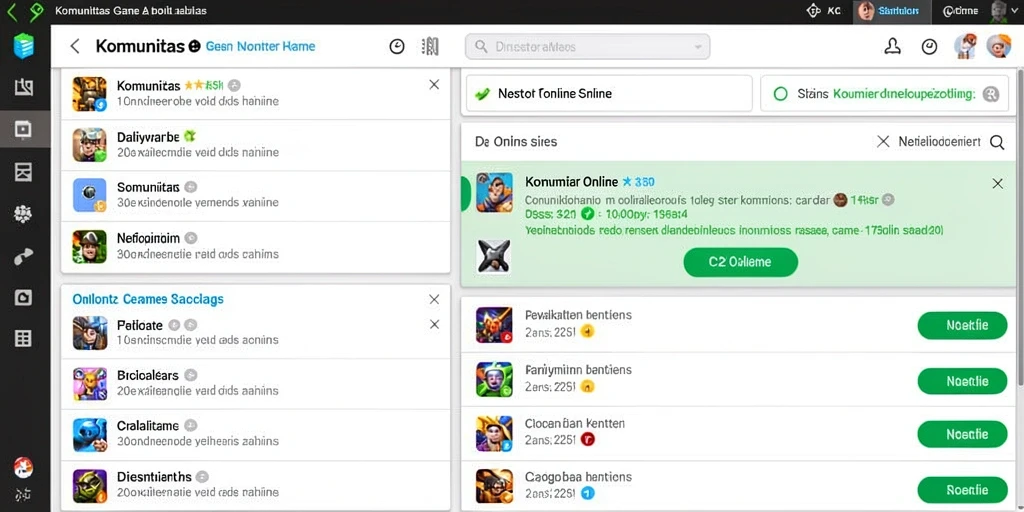Image resolution: width=1024 pixels, height=512 pixels.
Task: Click the green location pin in title bar
Action: pos(37,11)
